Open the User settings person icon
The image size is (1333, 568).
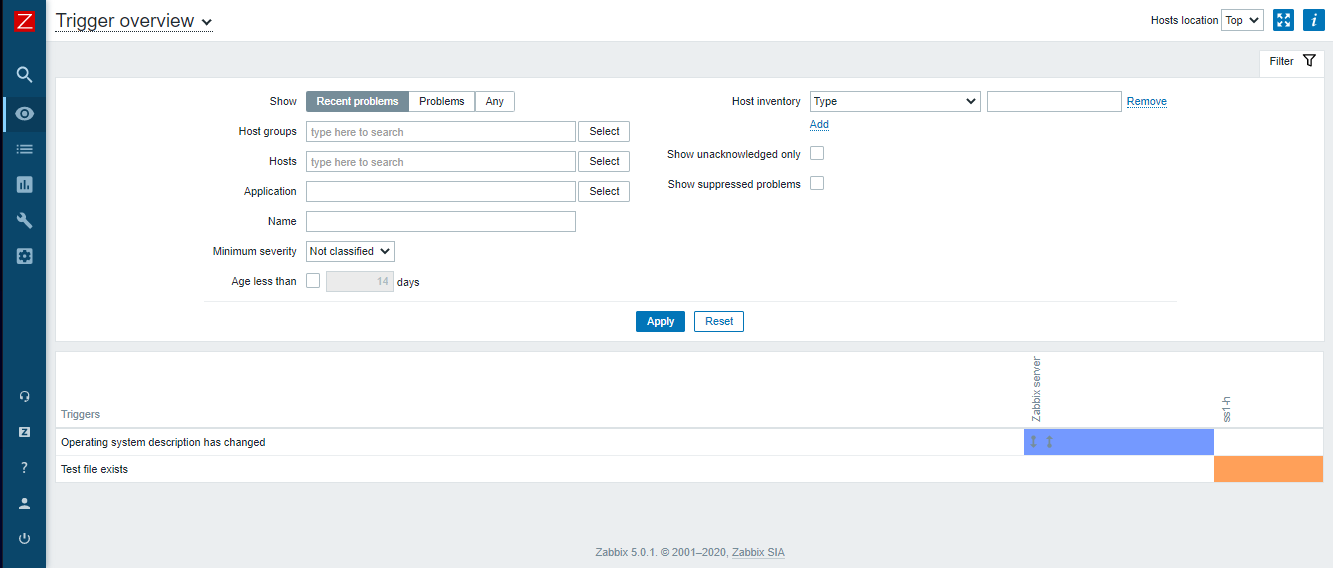pyautogui.click(x=25, y=503)
